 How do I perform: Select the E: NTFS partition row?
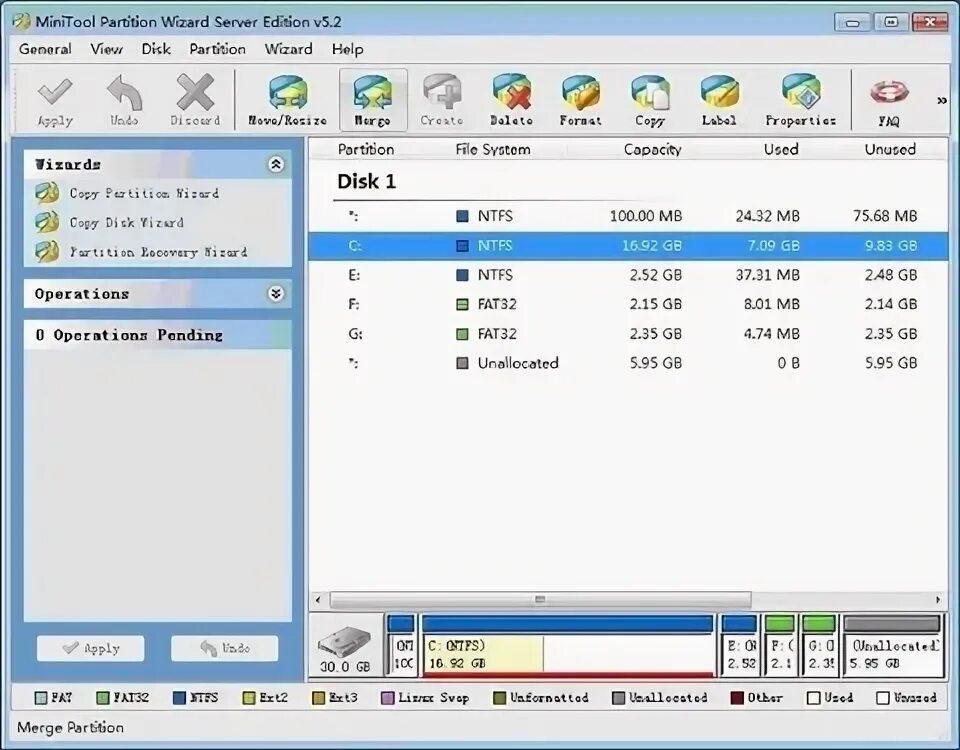pos(628,275)
